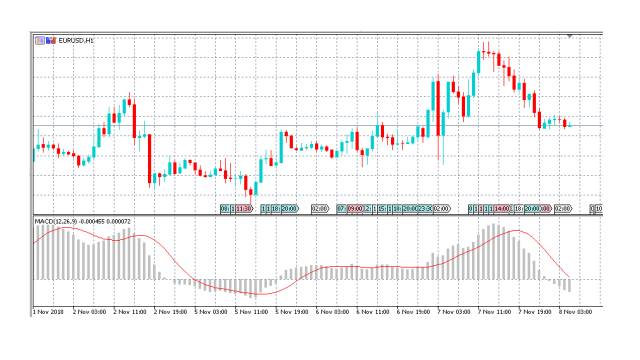The image size is (640, 360).
Task: Open the red 09:00 news event marker
Action: (x=355, y=209)
